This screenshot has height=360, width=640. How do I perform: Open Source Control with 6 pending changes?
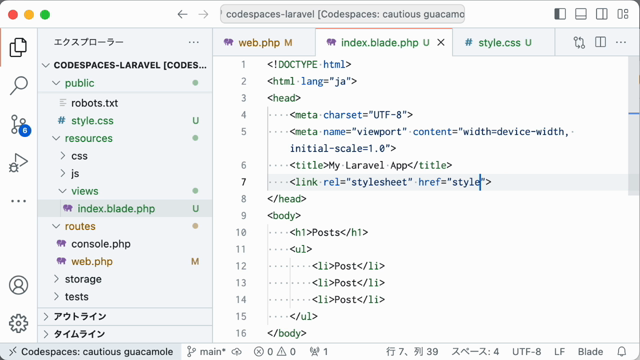(19, 125)
